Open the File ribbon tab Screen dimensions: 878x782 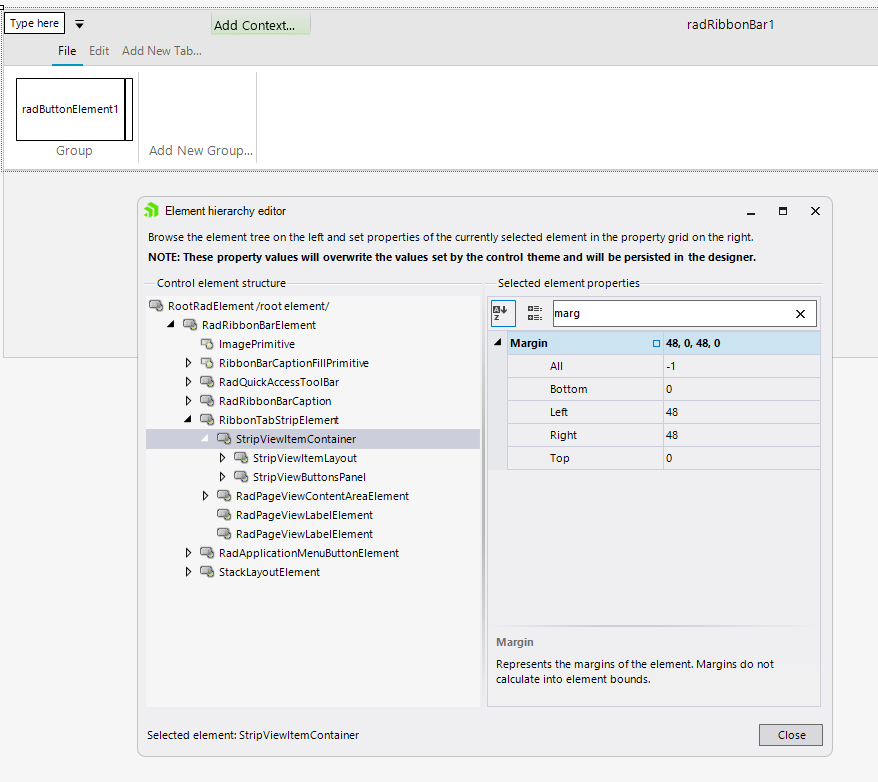(x=67, y=51)
